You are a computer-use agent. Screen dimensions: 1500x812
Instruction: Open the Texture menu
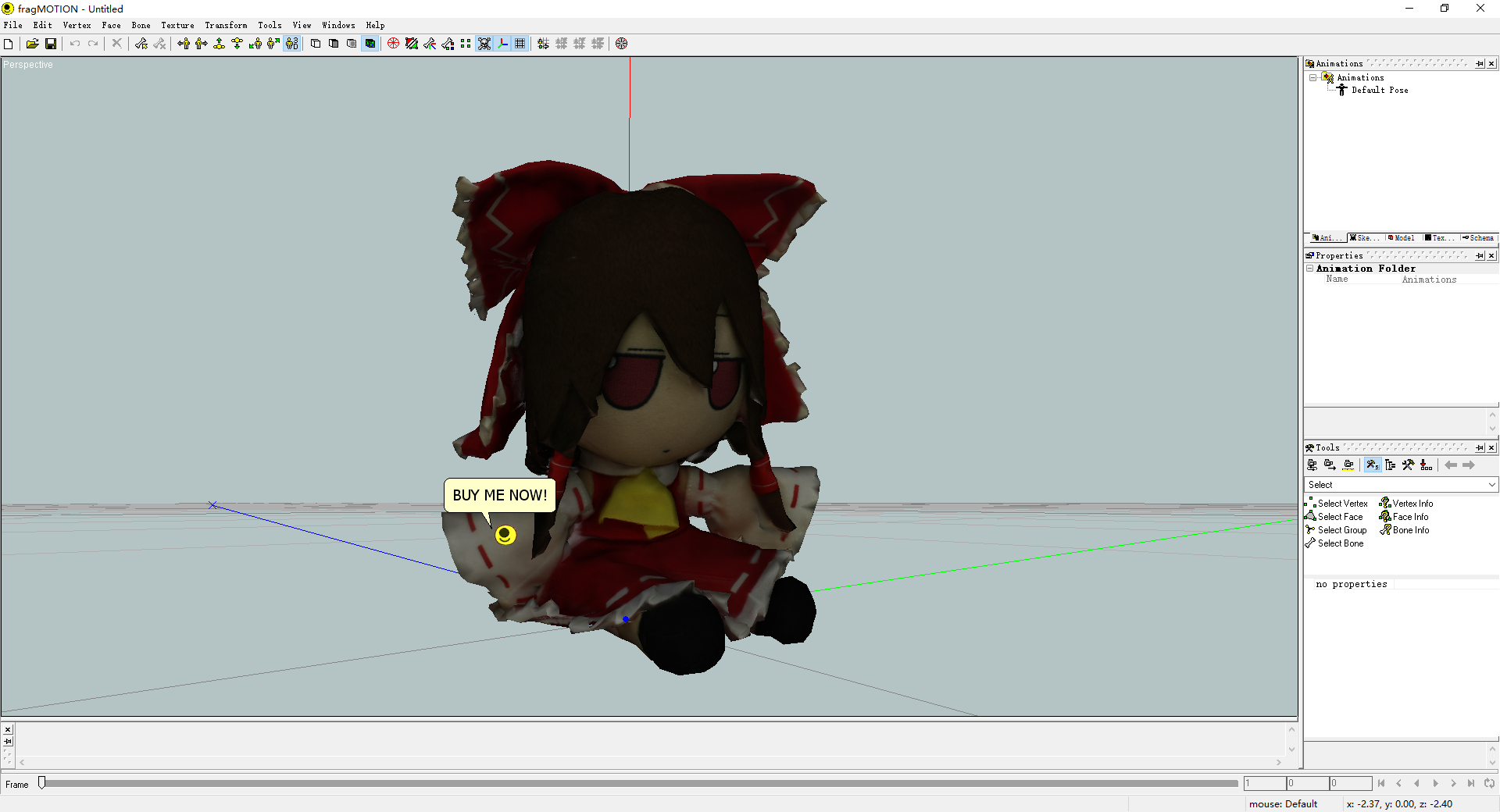178,25
